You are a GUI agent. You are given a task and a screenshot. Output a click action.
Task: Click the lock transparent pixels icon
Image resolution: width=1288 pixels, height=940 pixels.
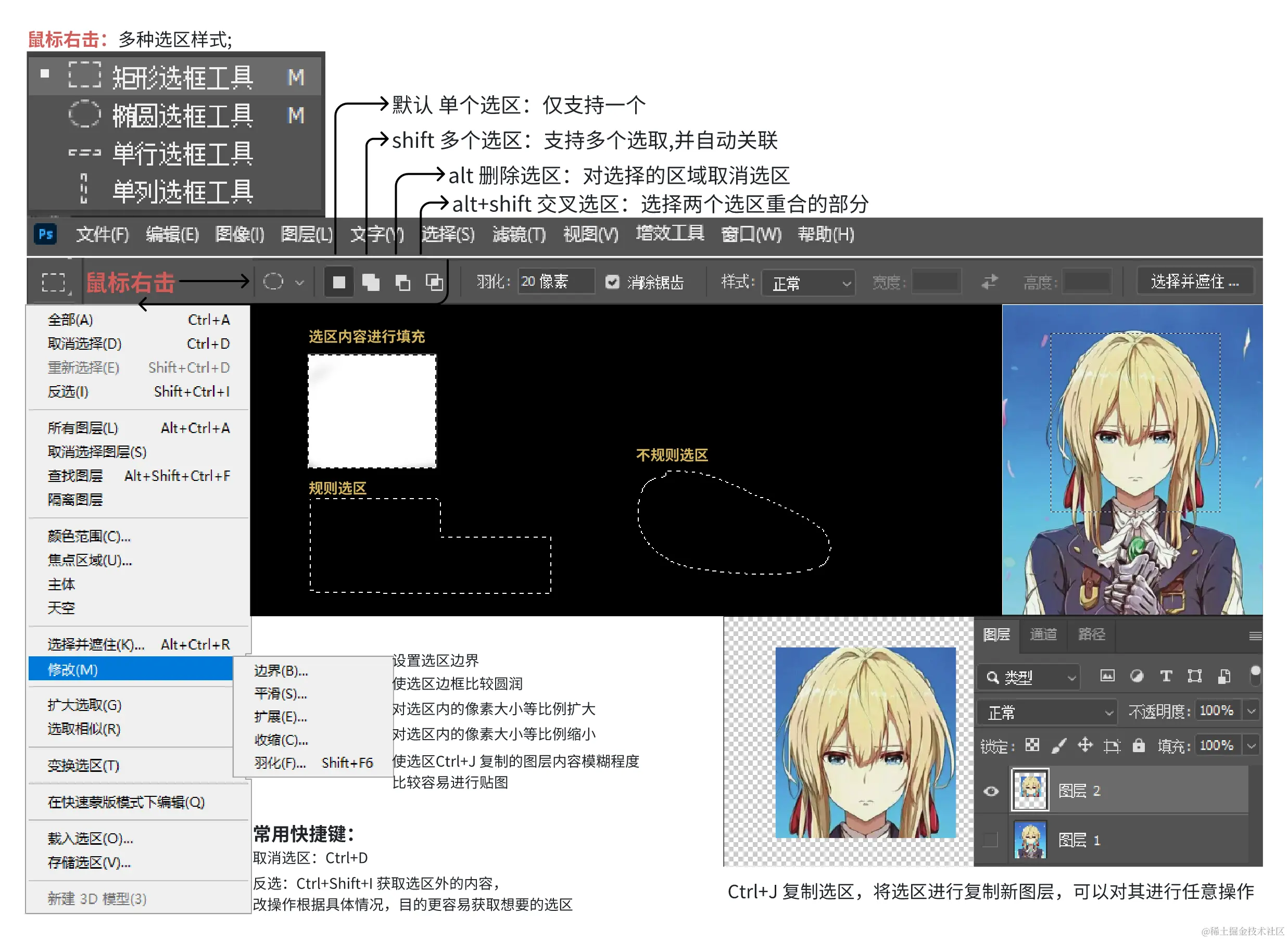click(x=1032, y=745)
